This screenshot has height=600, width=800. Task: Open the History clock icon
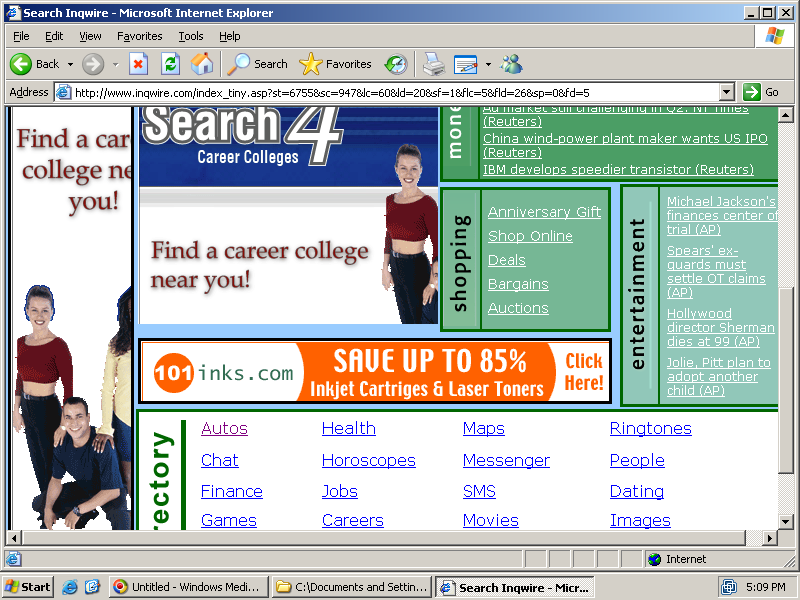pyautogui.click(x=396, y=64)
